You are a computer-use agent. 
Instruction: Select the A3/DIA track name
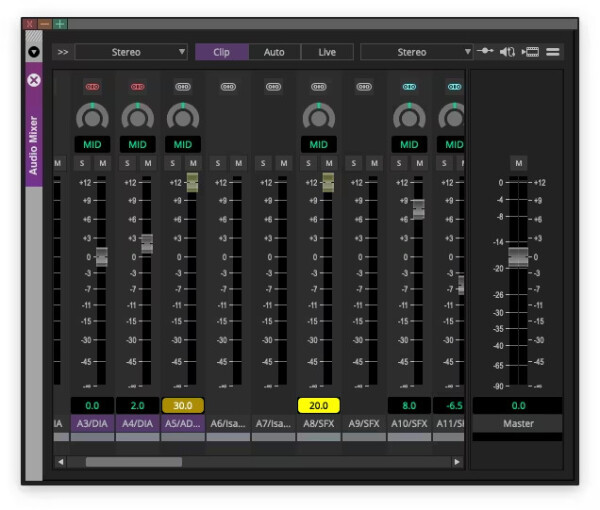pos(92,424)
